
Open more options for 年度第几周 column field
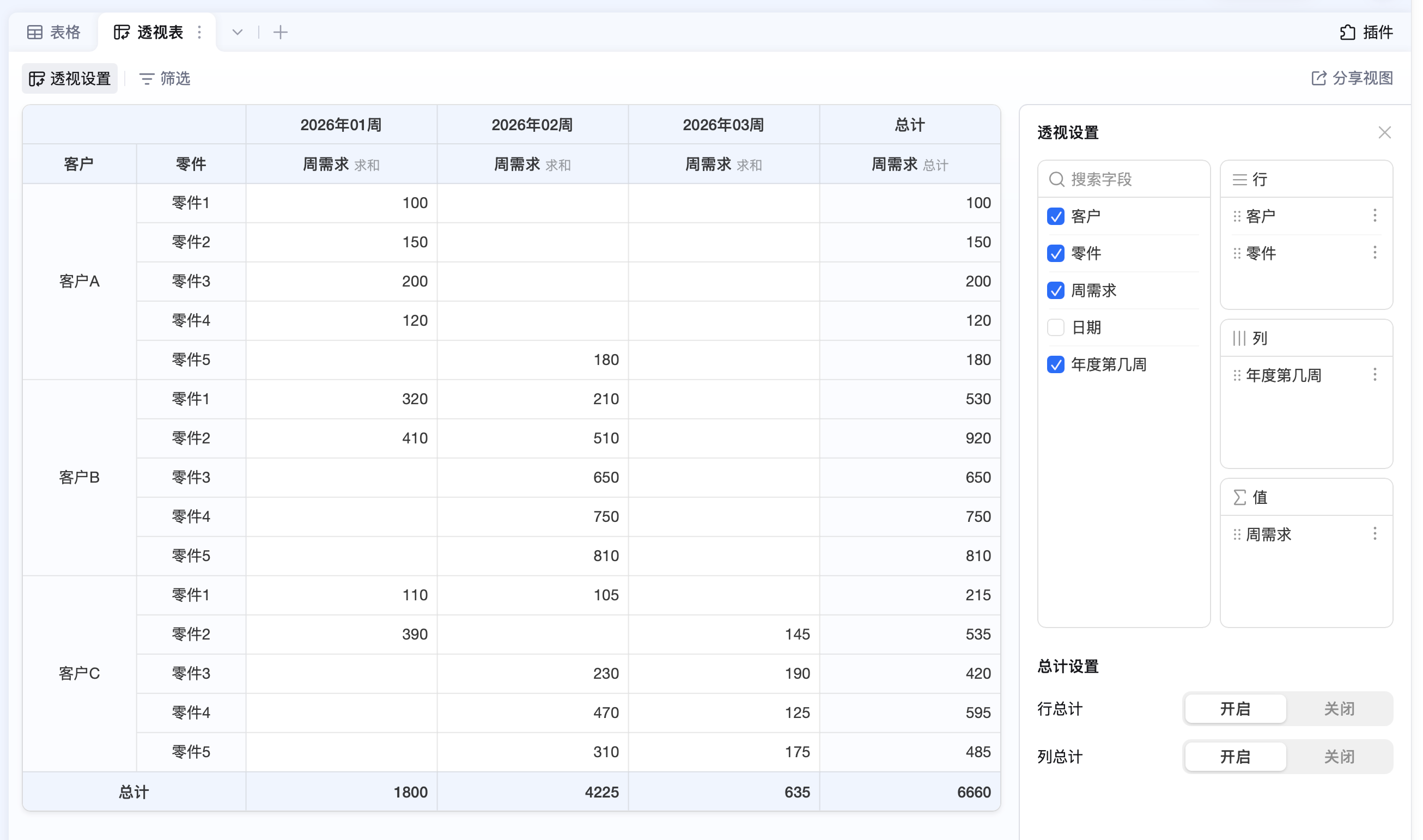point(1375,375)
